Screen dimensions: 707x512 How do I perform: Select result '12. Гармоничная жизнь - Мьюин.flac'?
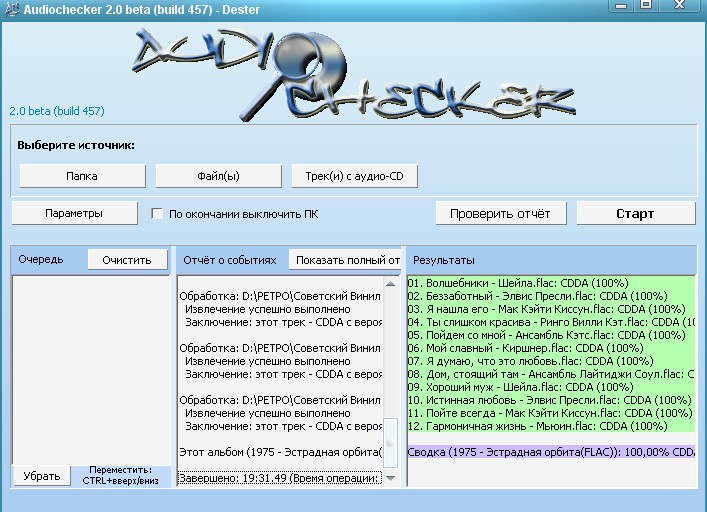pyautogui.click(x=537, y=426)
